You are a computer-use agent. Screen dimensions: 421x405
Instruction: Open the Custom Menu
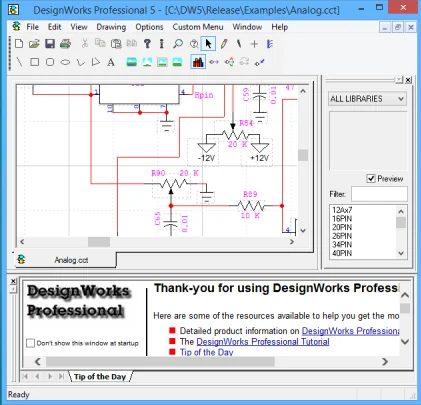[x=198, y=27]
